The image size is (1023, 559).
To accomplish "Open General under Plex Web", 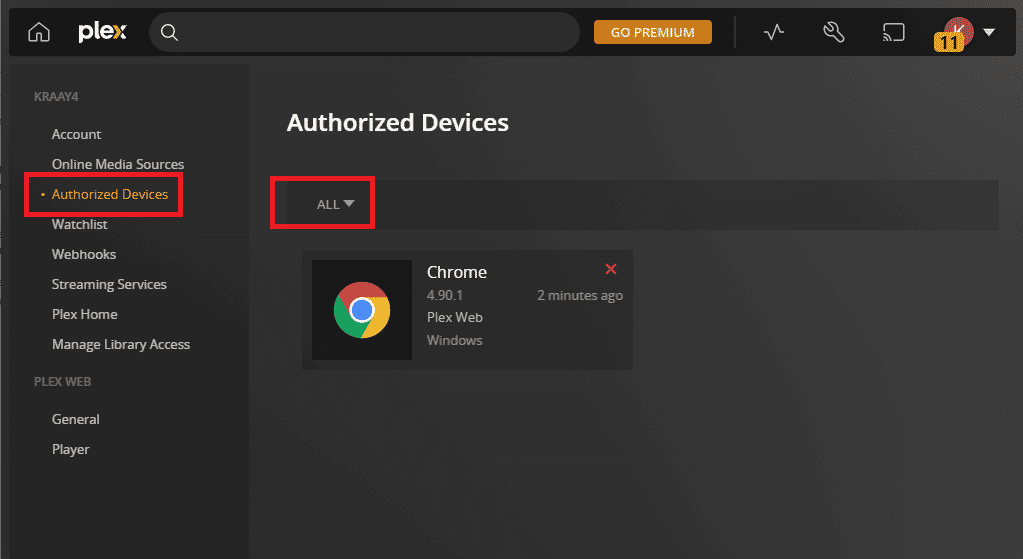I will pos(76,419).
